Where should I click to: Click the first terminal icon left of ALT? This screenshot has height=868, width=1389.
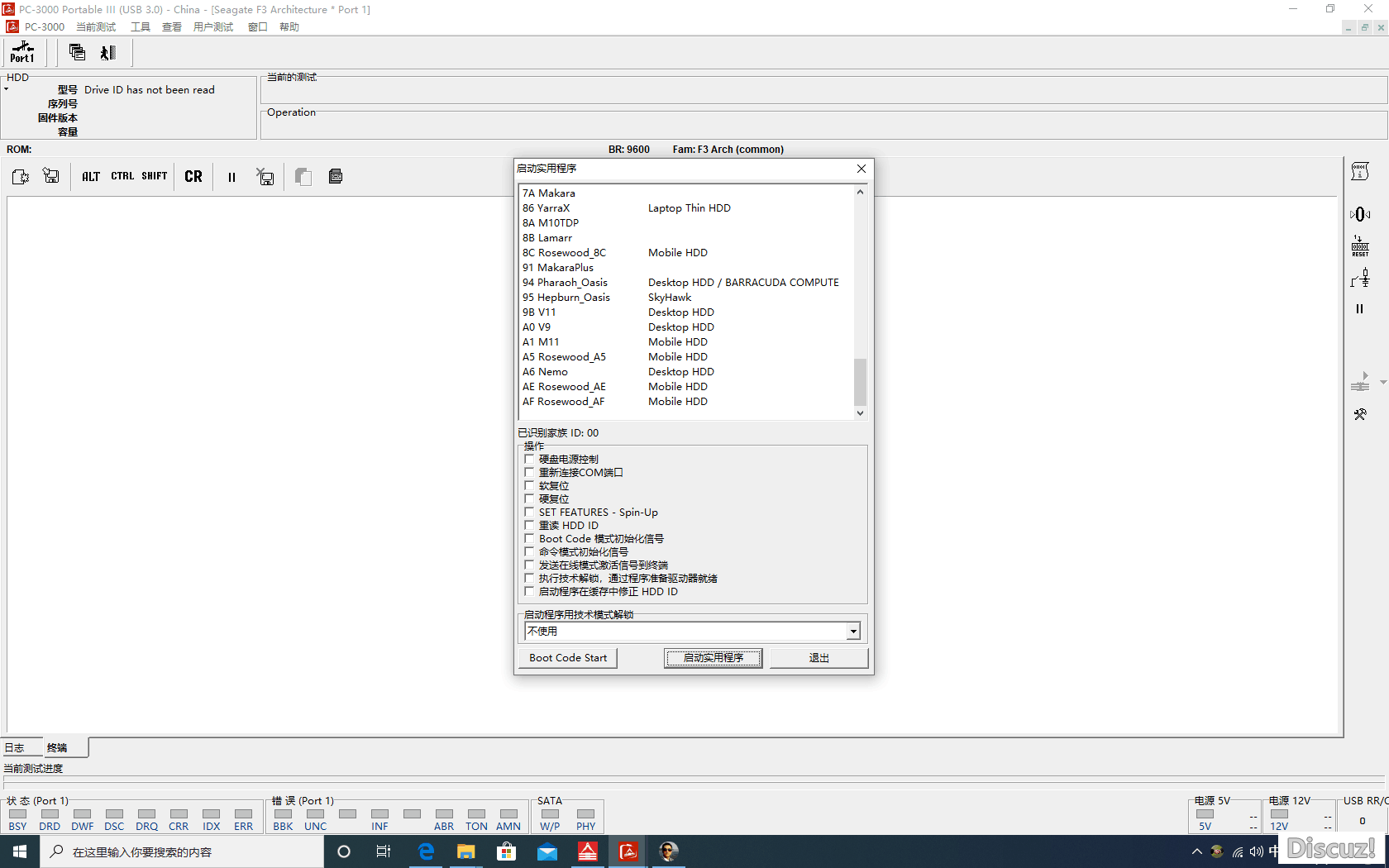pyautogui.click(x=21, y=176)
